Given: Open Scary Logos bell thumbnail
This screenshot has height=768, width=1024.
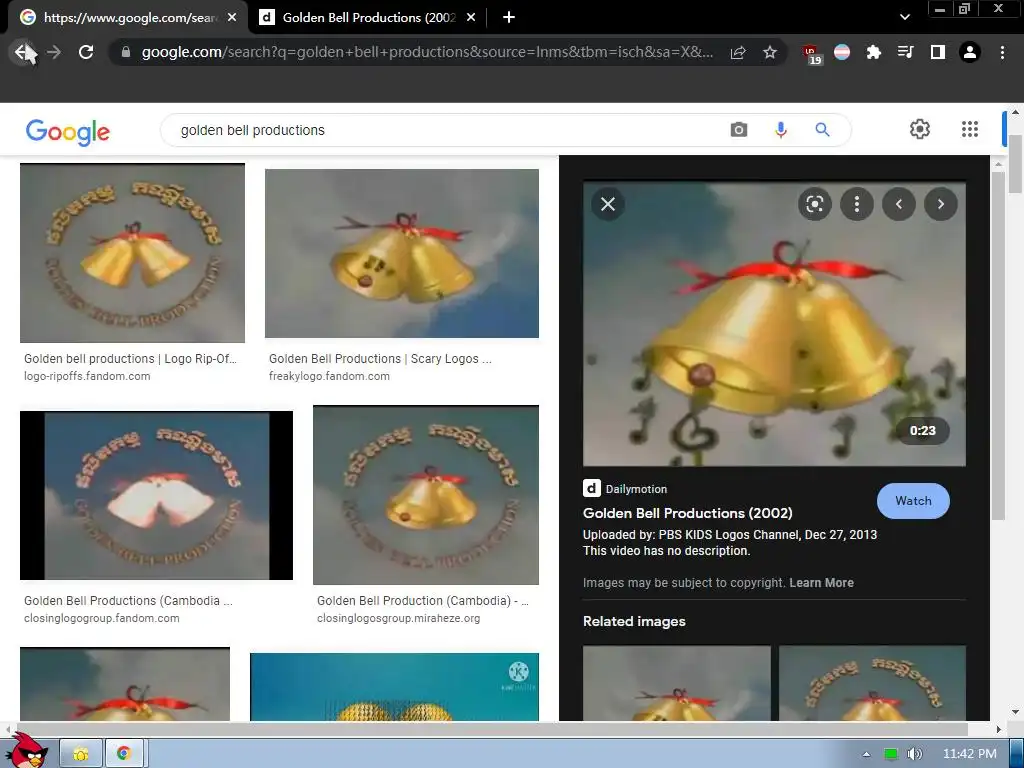Looking at the screenshot, I should [x=402, y=253].
